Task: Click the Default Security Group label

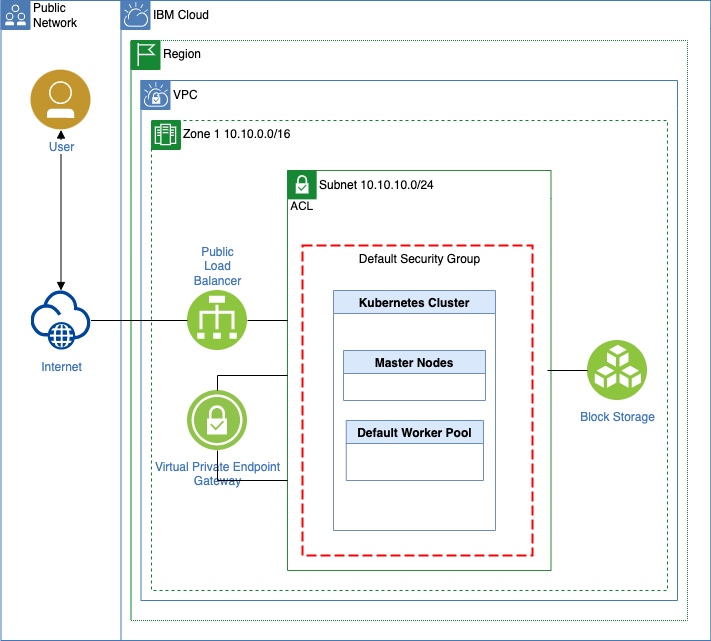Action: point(419,259)
